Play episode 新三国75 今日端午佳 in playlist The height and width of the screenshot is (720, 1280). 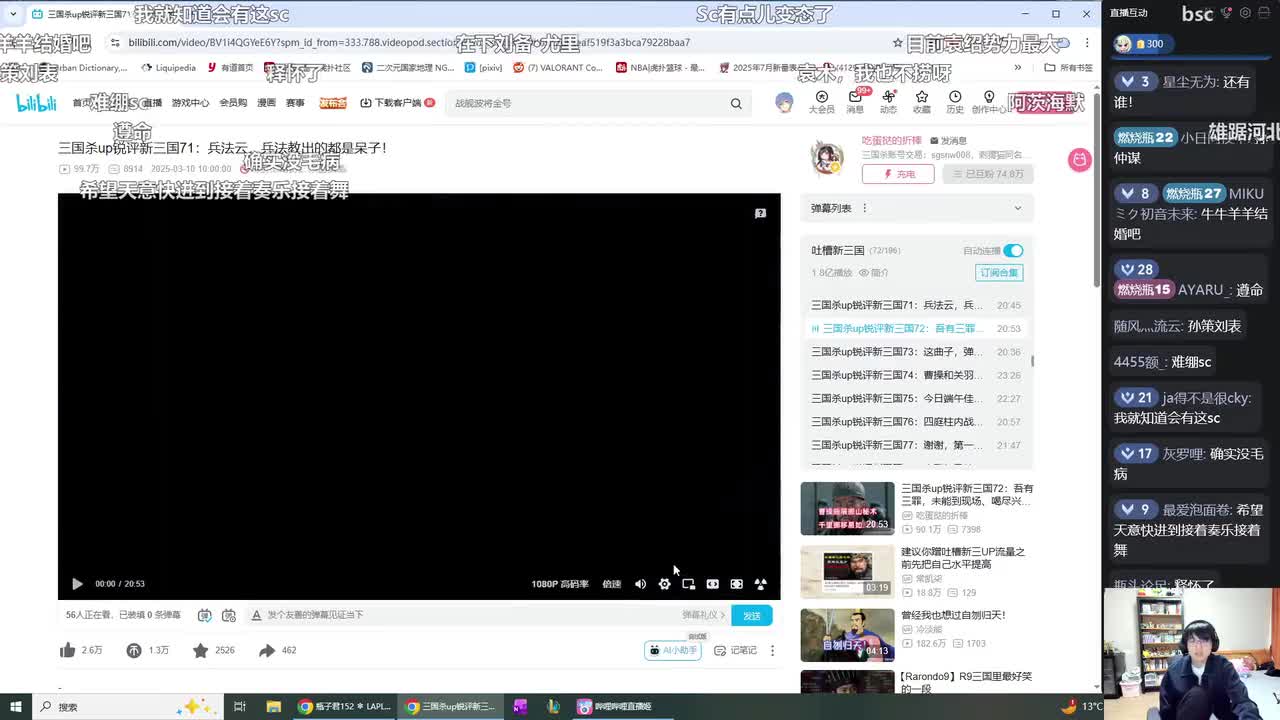(916, 398)
